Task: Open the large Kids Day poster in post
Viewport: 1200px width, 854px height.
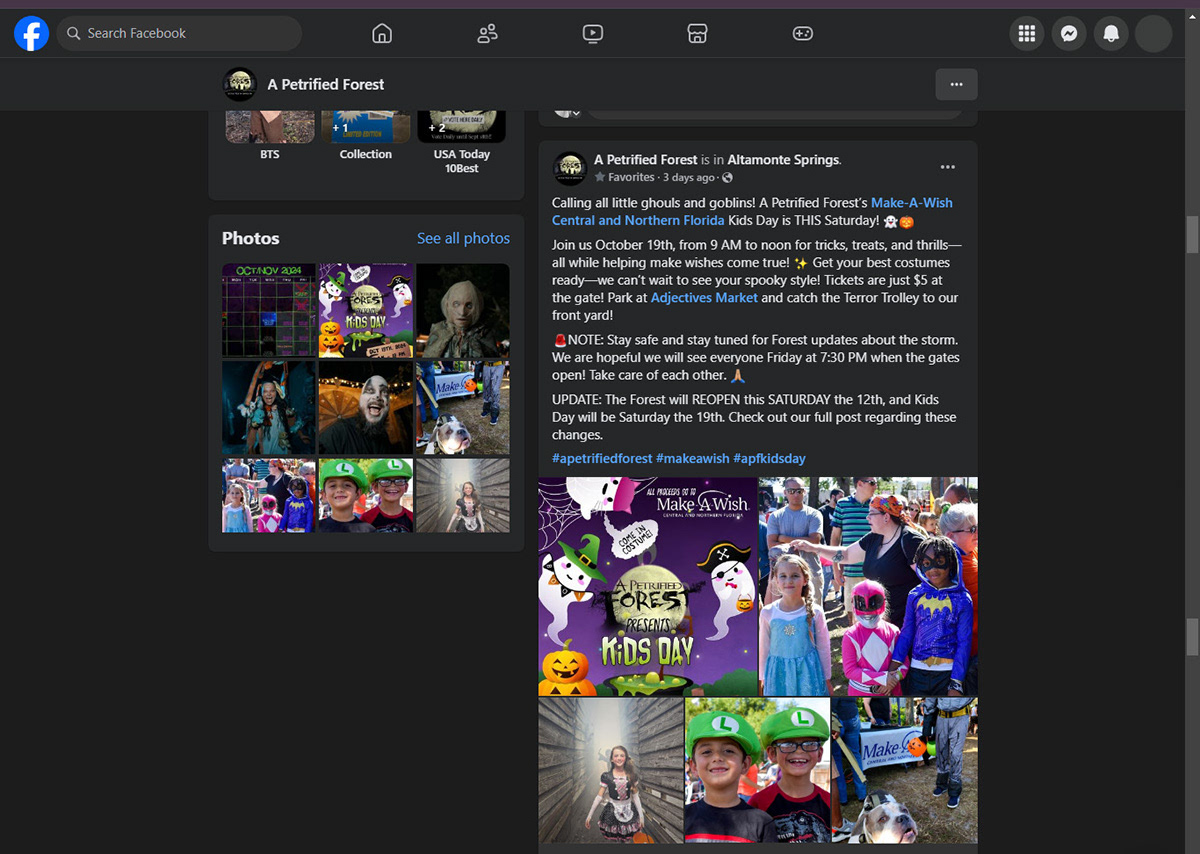Action: (647, 586)
